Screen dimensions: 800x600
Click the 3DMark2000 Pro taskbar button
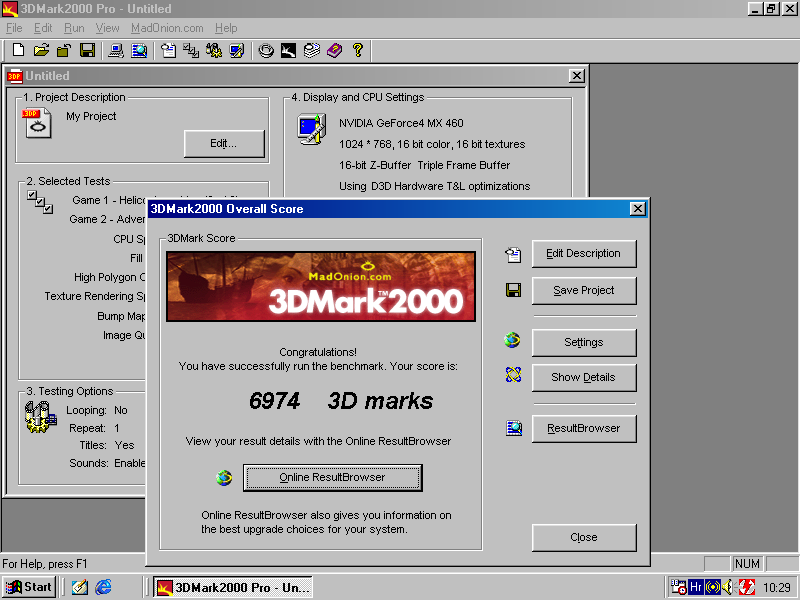pos(233,587)
